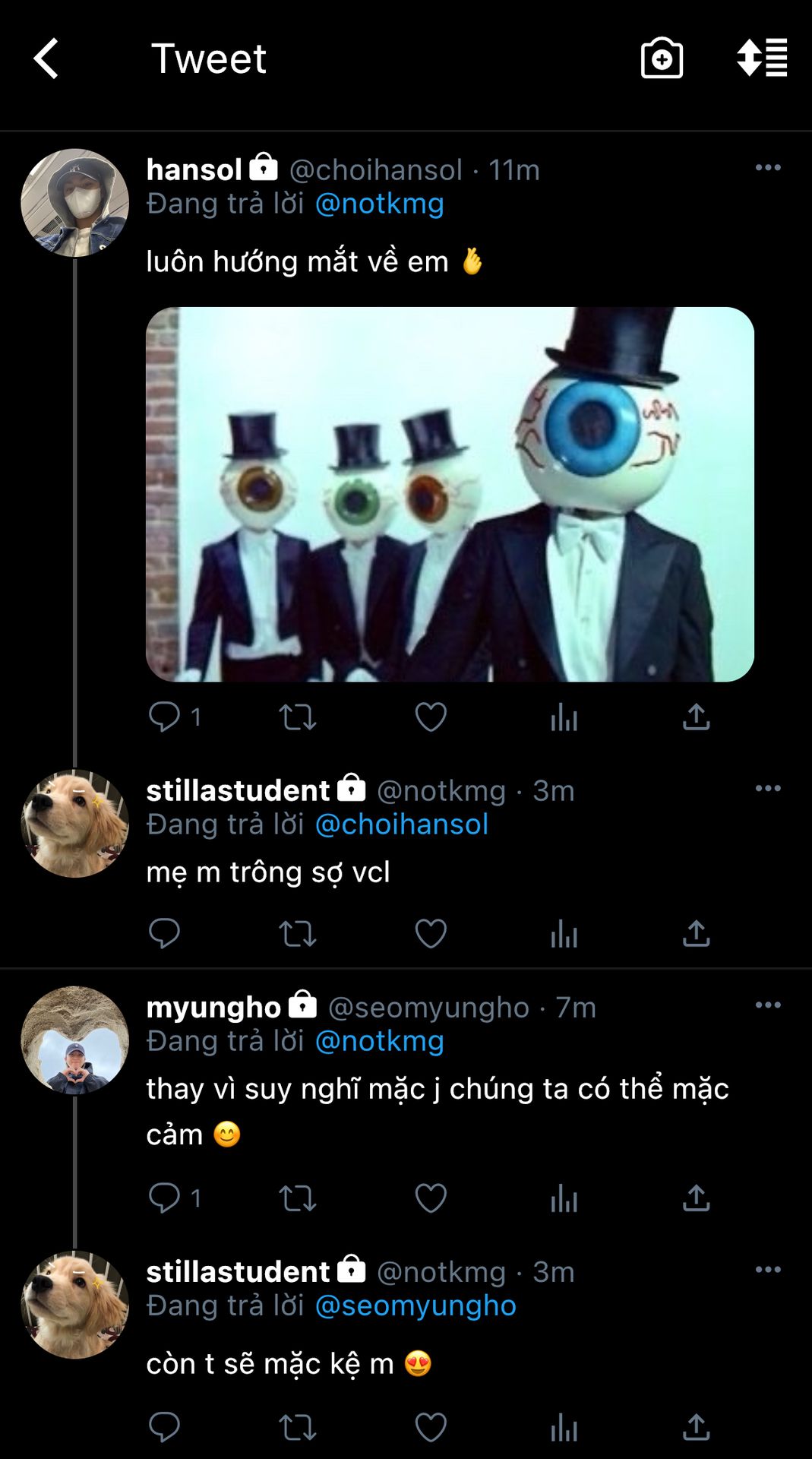Tap the back arrow in header
Image resolution: width=812 pixels, height=1459 pixels.
coord(46,59)
